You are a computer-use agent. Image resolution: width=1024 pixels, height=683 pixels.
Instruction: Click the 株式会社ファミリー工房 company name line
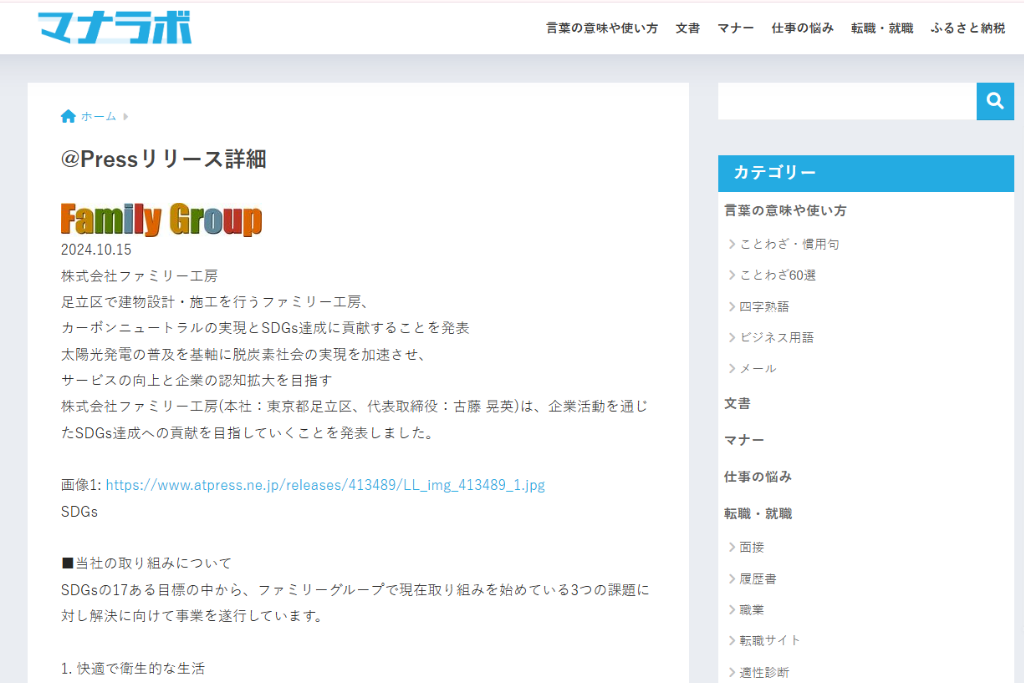pos(139,276)
